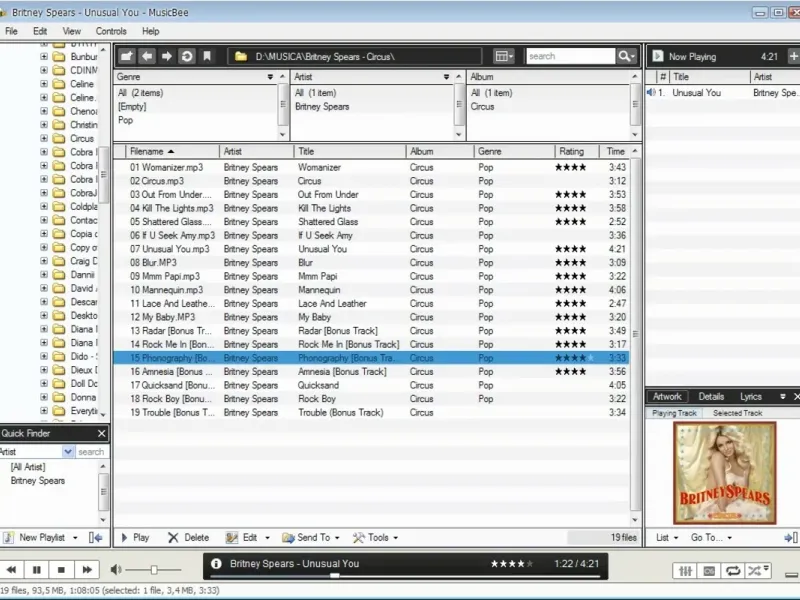800x600 pixels.
Task: Open the equalizer sliders icon
Action: click(685, 571)
